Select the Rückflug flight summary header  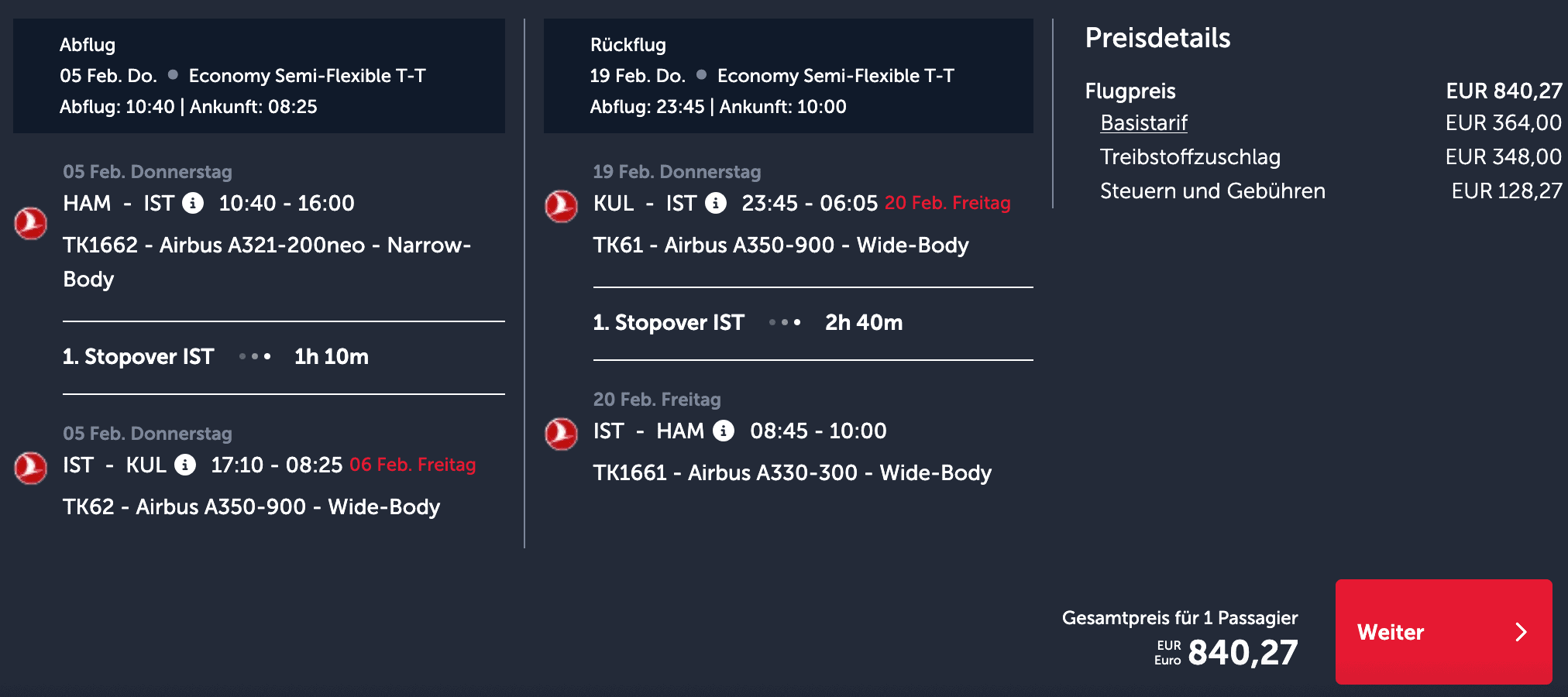coord(788,76)
